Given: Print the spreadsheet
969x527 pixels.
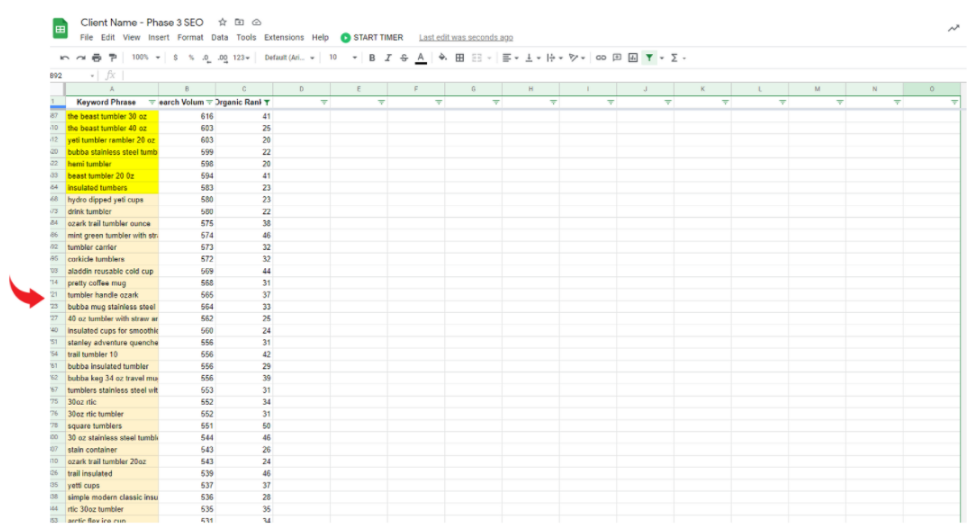Looking at the screenshot, I should 96,57.
